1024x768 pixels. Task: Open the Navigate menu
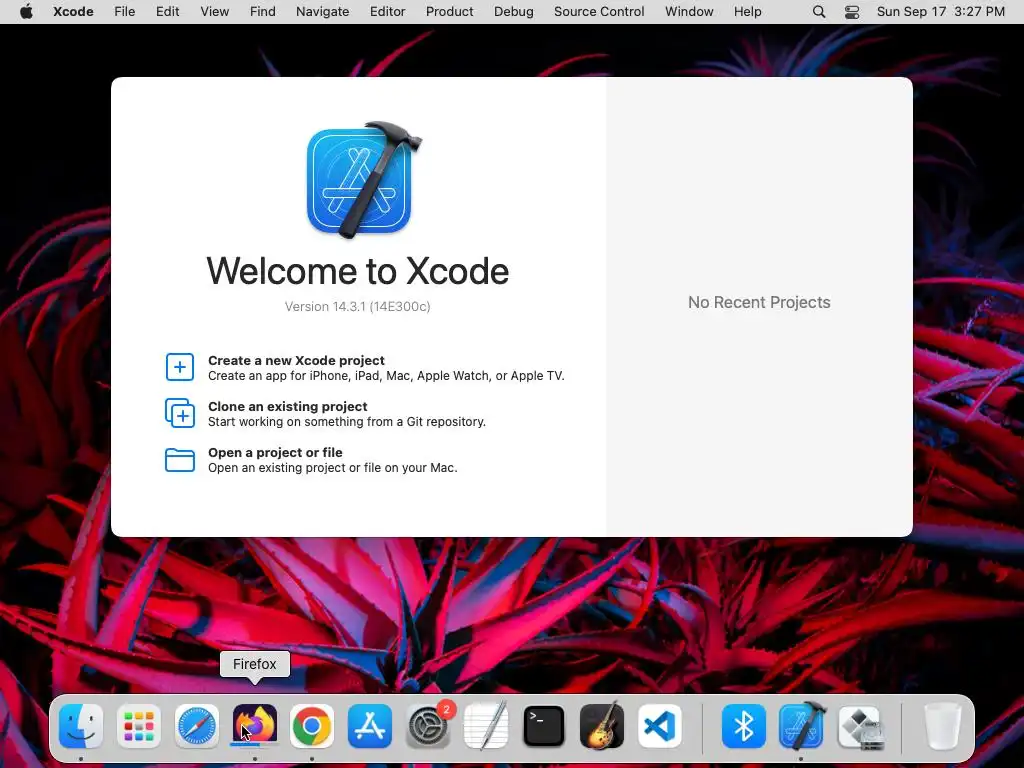323,12
